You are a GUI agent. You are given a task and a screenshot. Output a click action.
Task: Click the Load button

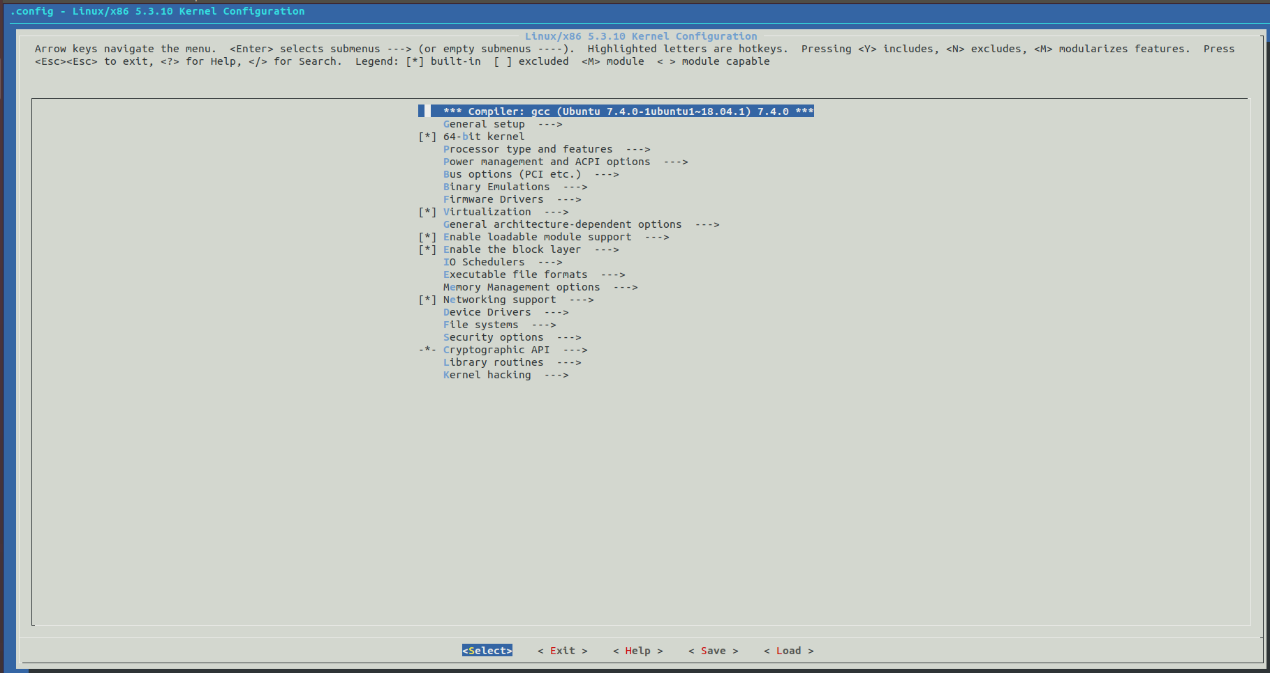coord(788,651)
